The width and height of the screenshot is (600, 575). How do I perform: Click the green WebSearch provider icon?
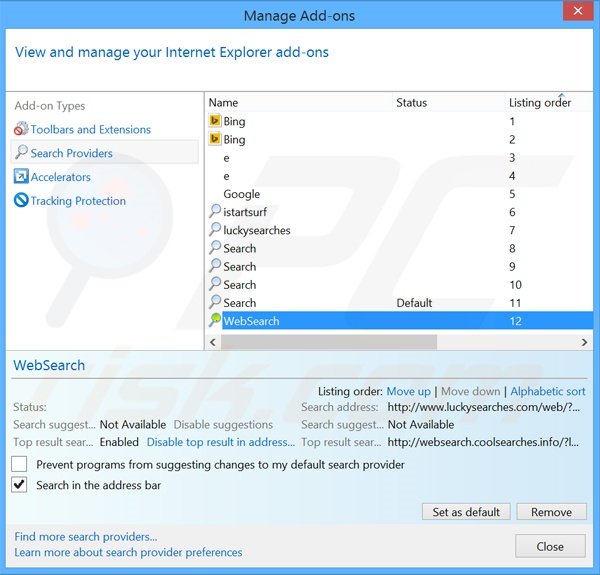(x=215, y=320)
